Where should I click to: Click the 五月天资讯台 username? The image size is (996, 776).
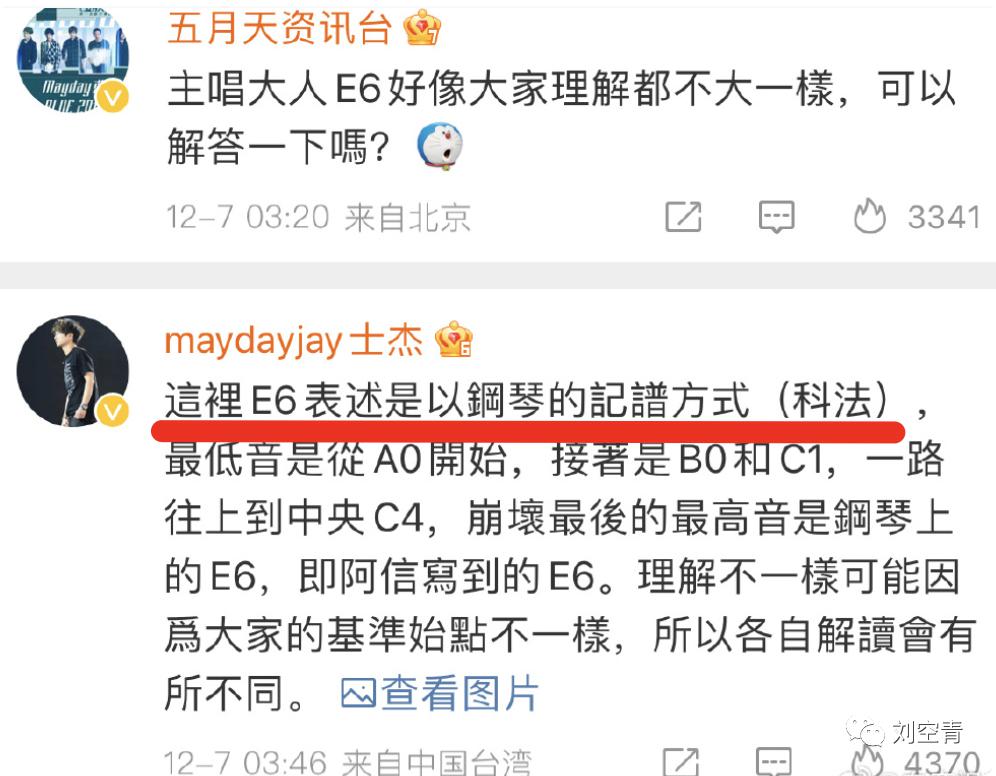coord(279,28)
